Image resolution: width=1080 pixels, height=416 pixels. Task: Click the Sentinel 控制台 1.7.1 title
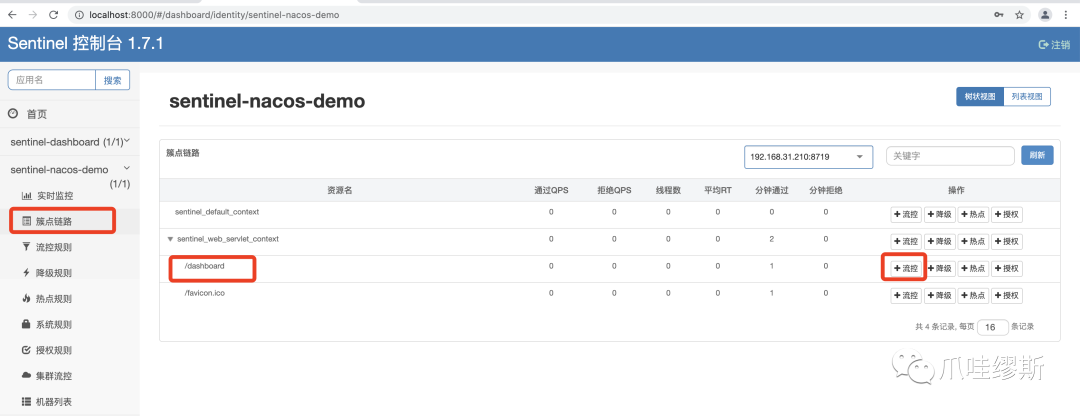coord(85,44)
